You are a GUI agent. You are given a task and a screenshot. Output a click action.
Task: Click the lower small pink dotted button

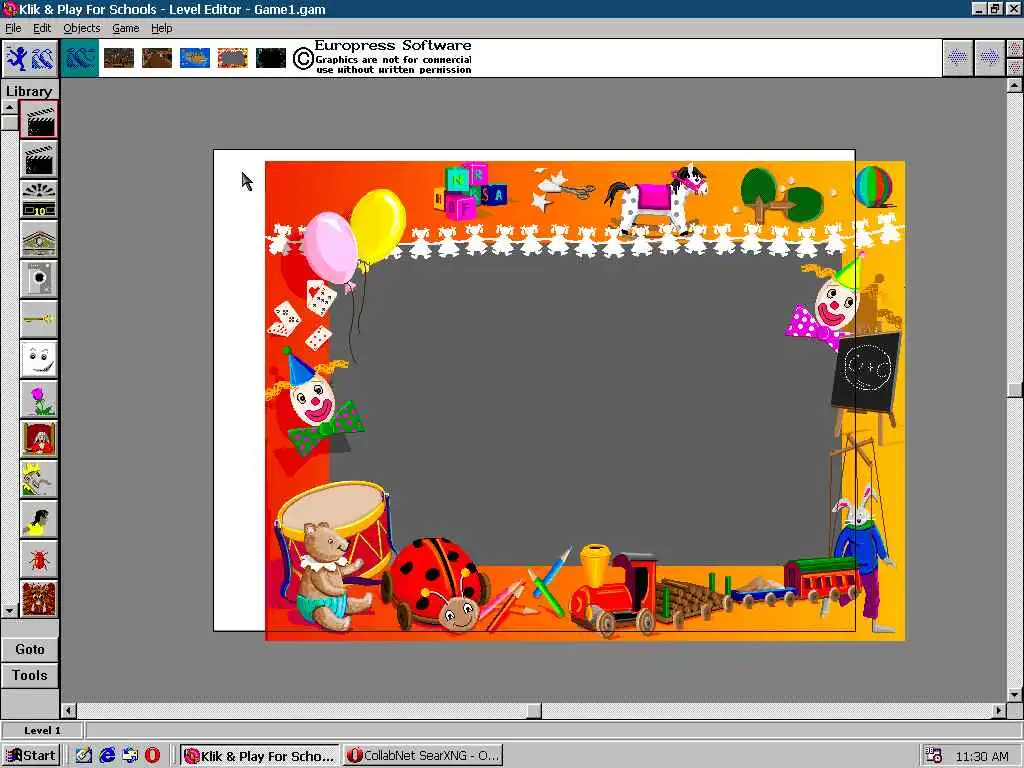[x=1015, y=67]
